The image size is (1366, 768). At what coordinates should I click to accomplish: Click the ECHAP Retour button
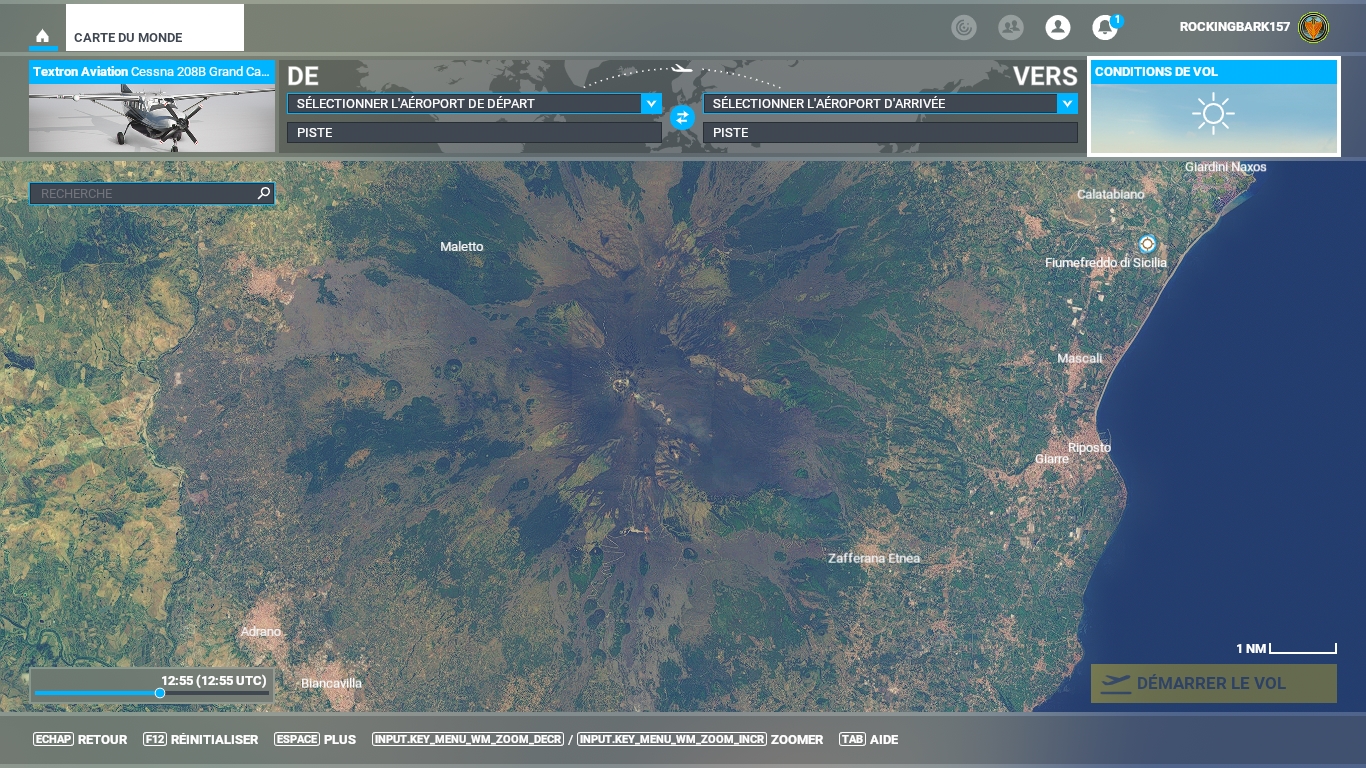click(x=80, y=740)
